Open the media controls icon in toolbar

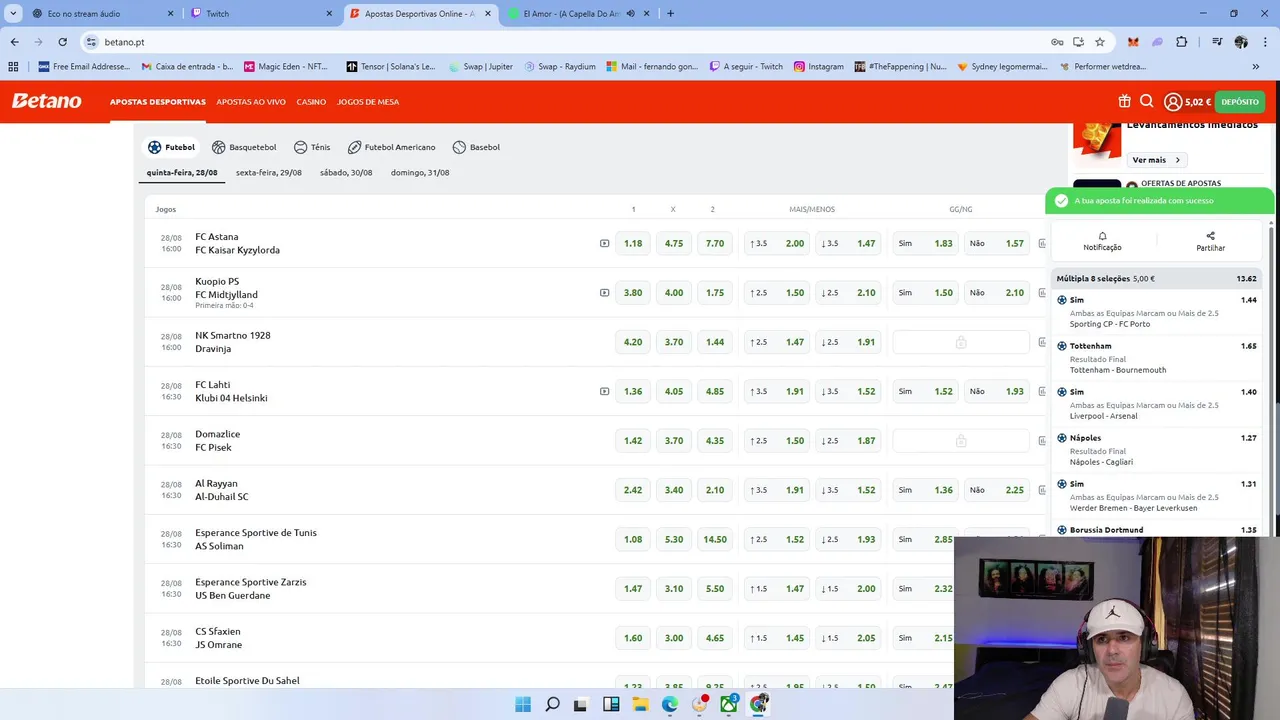click(x=1217, y=42)
